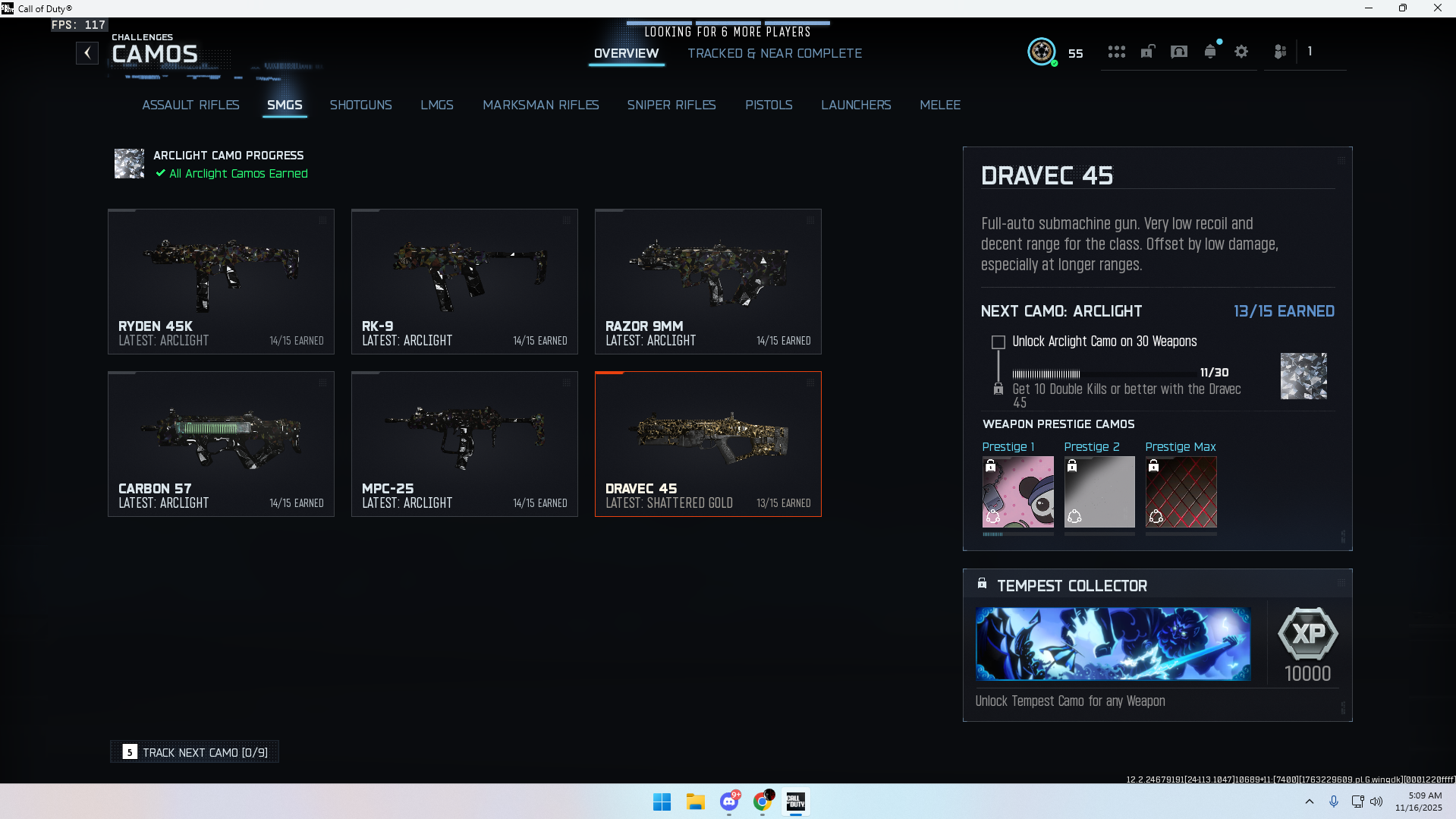Open the nine-dot game menu grid
The width and height of the screenshot is (1456, 819).
(x=1116, y=52)
